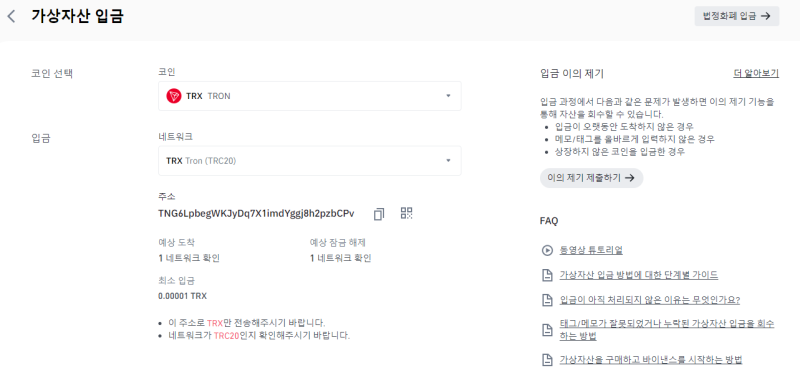Submit a deposit appeal (이의 제기 제출하기)
This screenshot has width=800, height=373.
tap(591, 178)
